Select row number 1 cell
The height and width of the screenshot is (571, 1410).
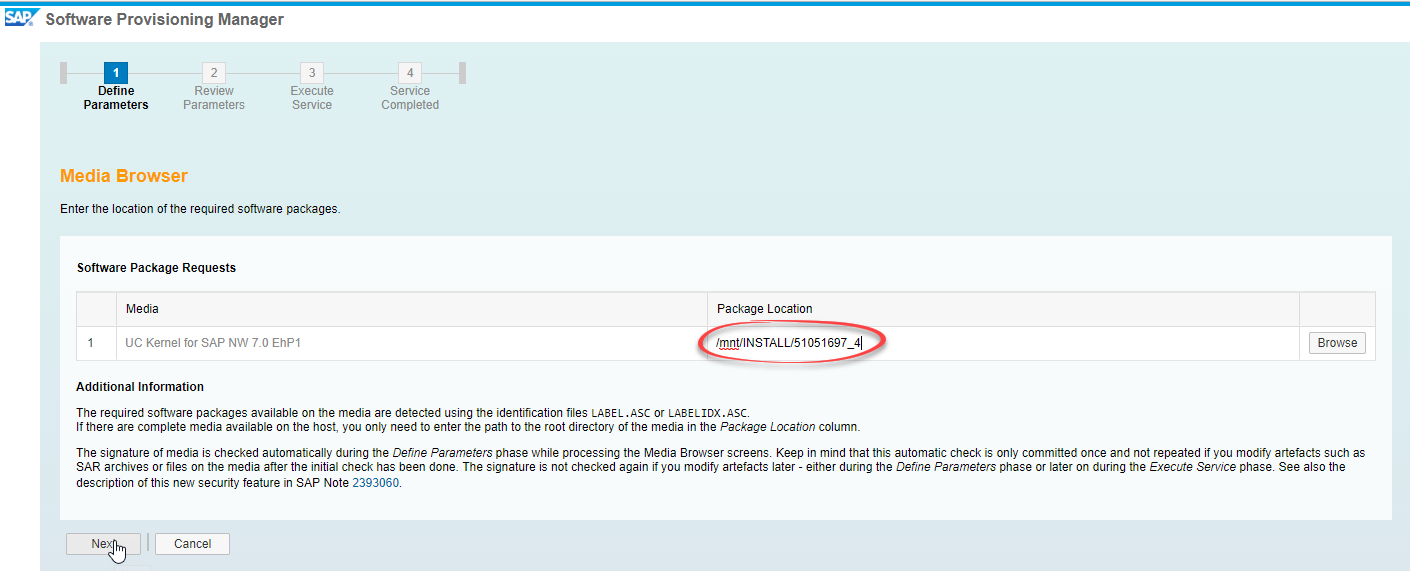[x=96, y=343]
